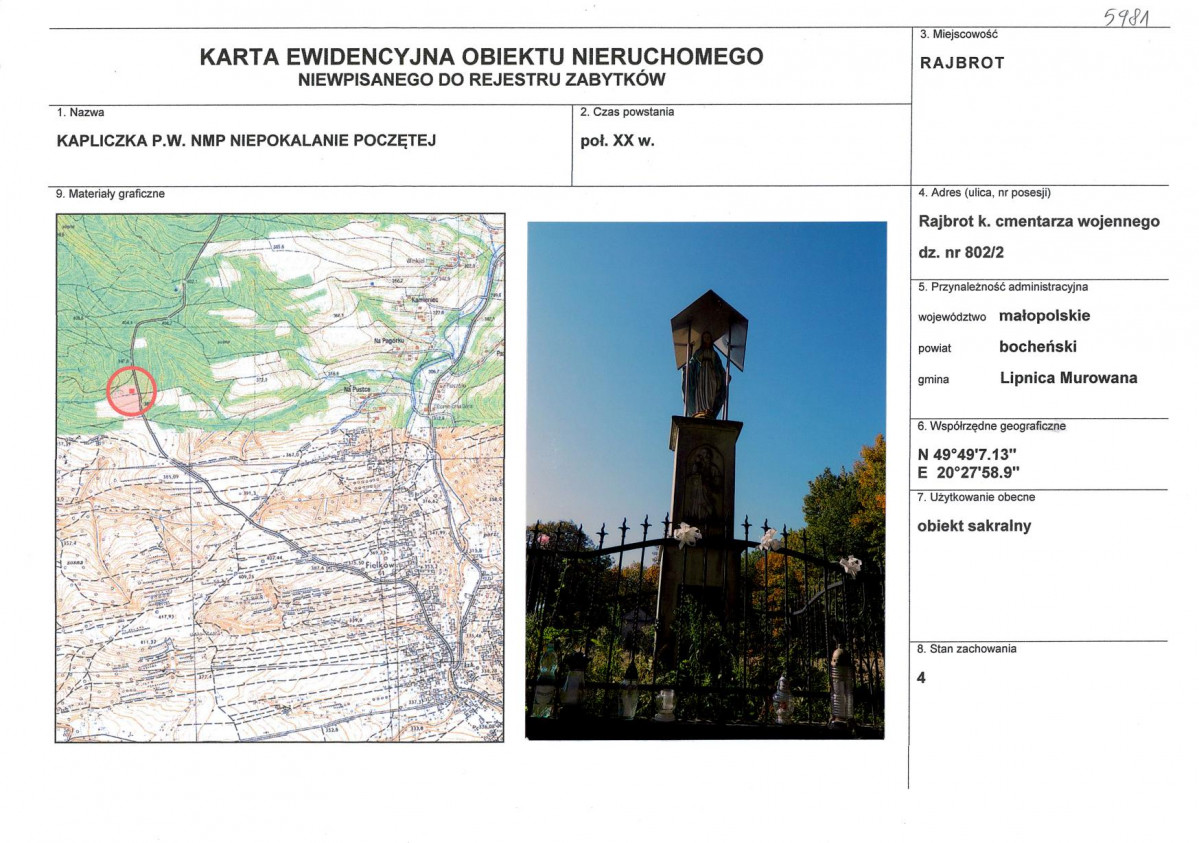Click the locality value 'RAJBROT'

pyautogui.click(x=962, y=63)
